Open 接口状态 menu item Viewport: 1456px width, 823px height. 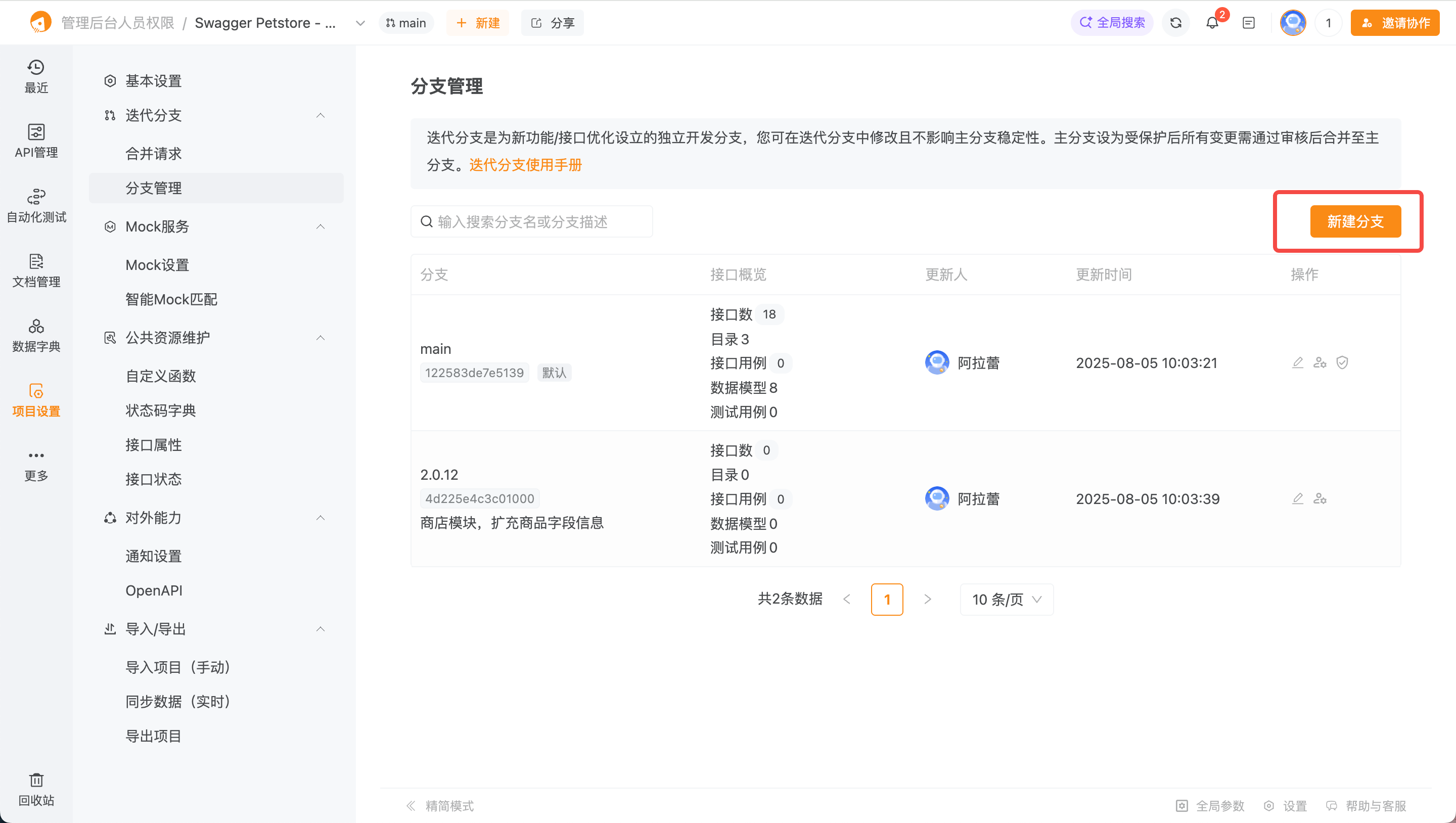point(154,479)
